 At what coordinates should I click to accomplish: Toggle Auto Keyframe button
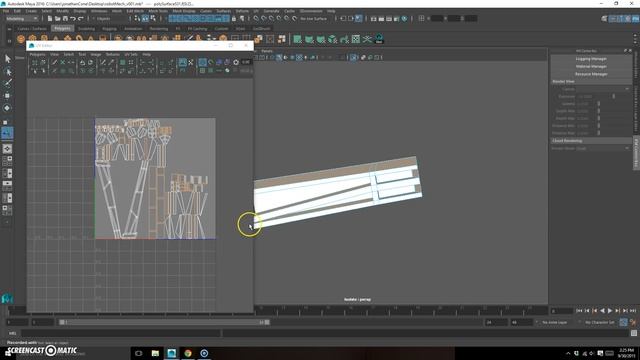623,322
